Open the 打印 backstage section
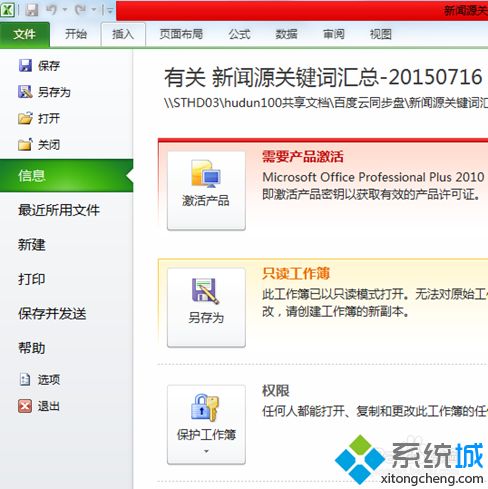Screen dimensions: 488x489 click(32, 279)
